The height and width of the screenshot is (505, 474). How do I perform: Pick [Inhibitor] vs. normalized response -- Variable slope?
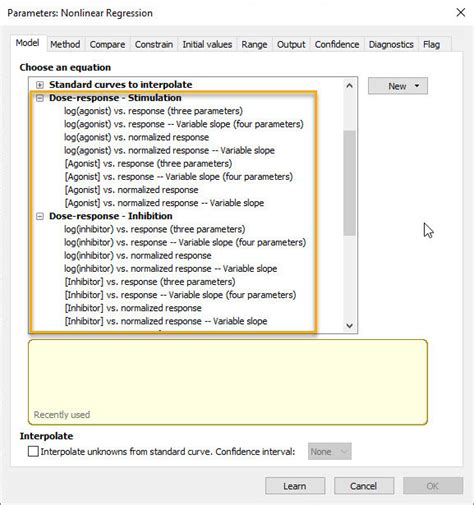(166, 322)
